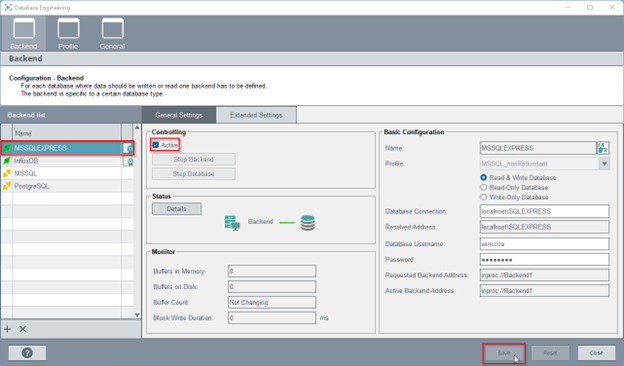Select PostgreSQL in the backend list

(x=67, y=186)
